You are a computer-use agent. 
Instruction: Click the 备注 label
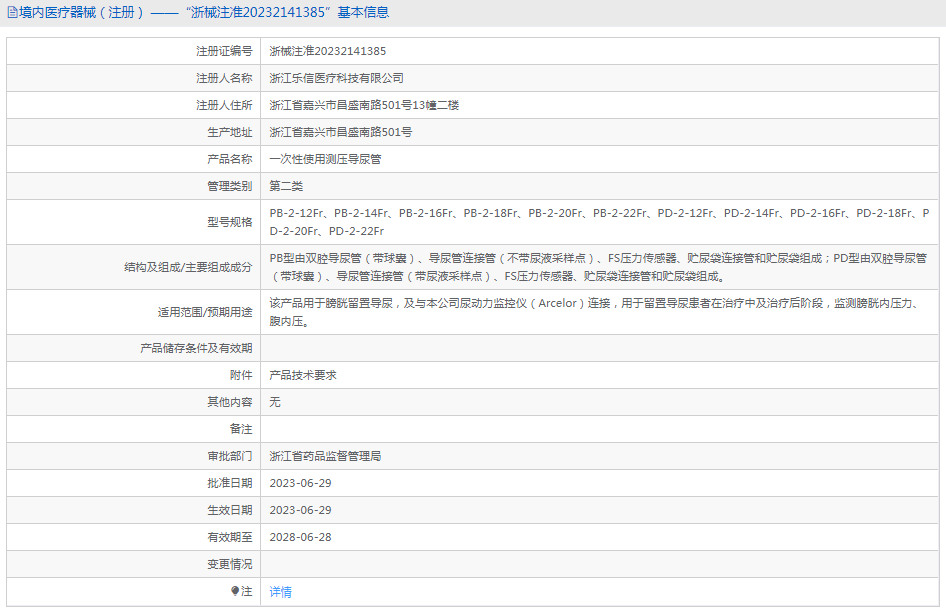pos(241,429)
